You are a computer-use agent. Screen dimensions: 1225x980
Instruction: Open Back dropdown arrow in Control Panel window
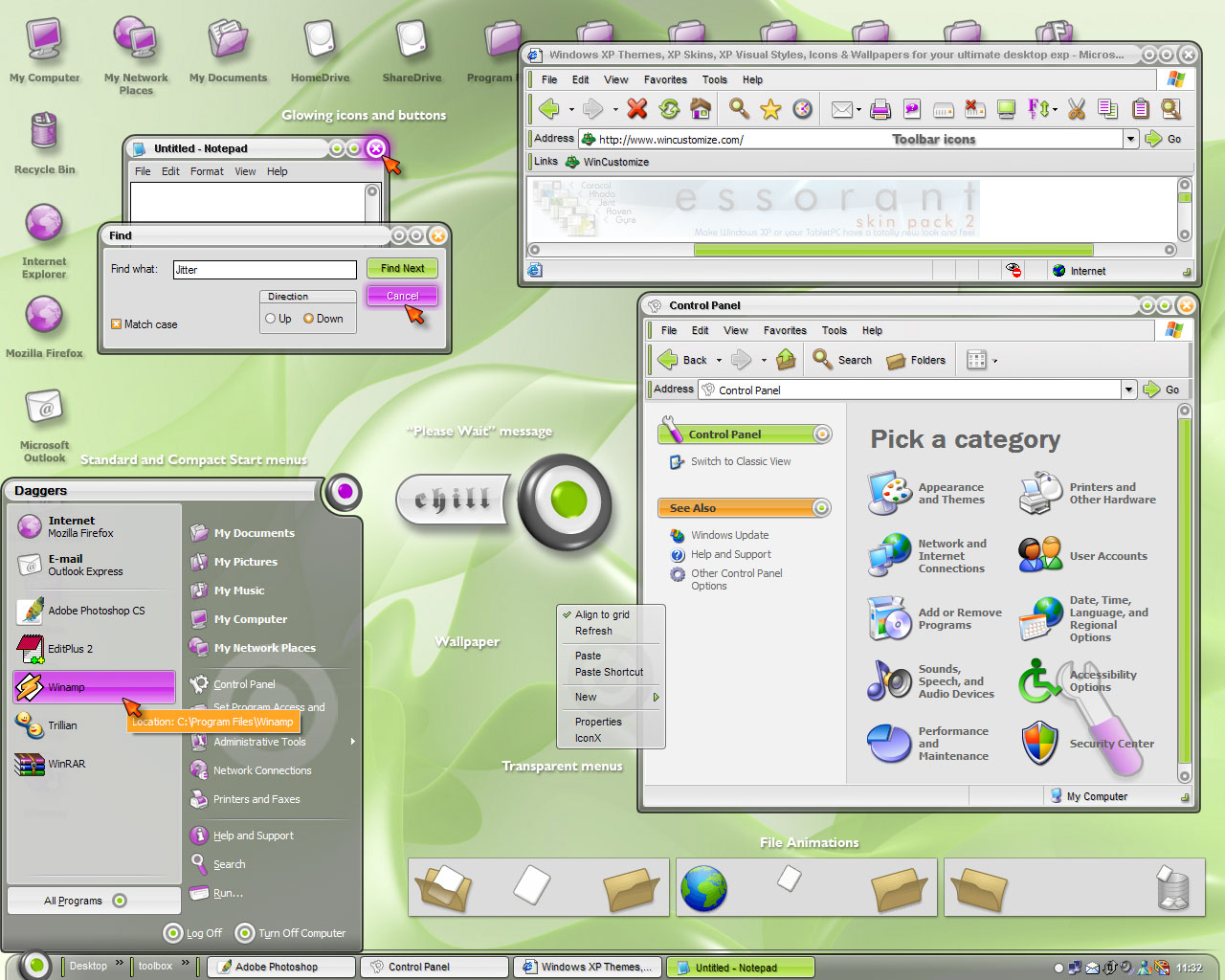click(719, 361)
